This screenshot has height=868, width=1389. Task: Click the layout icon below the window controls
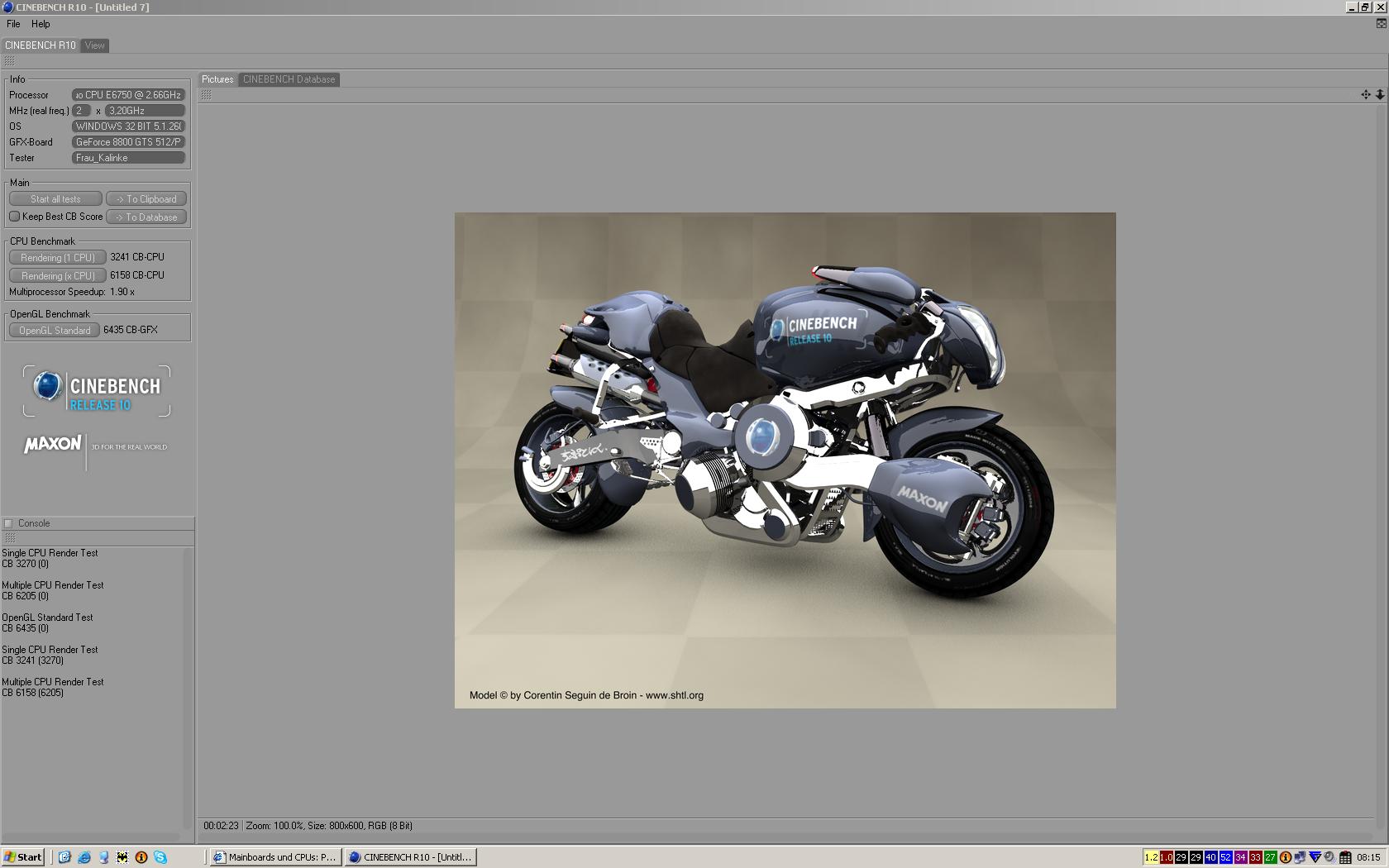pyautogui.click(x=1381, y=23)
